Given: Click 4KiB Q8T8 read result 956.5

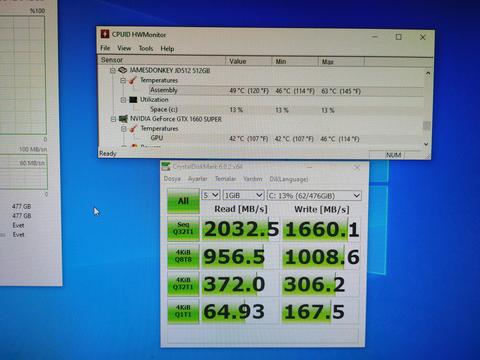Looking at the screenshot, I should point(241,257).
